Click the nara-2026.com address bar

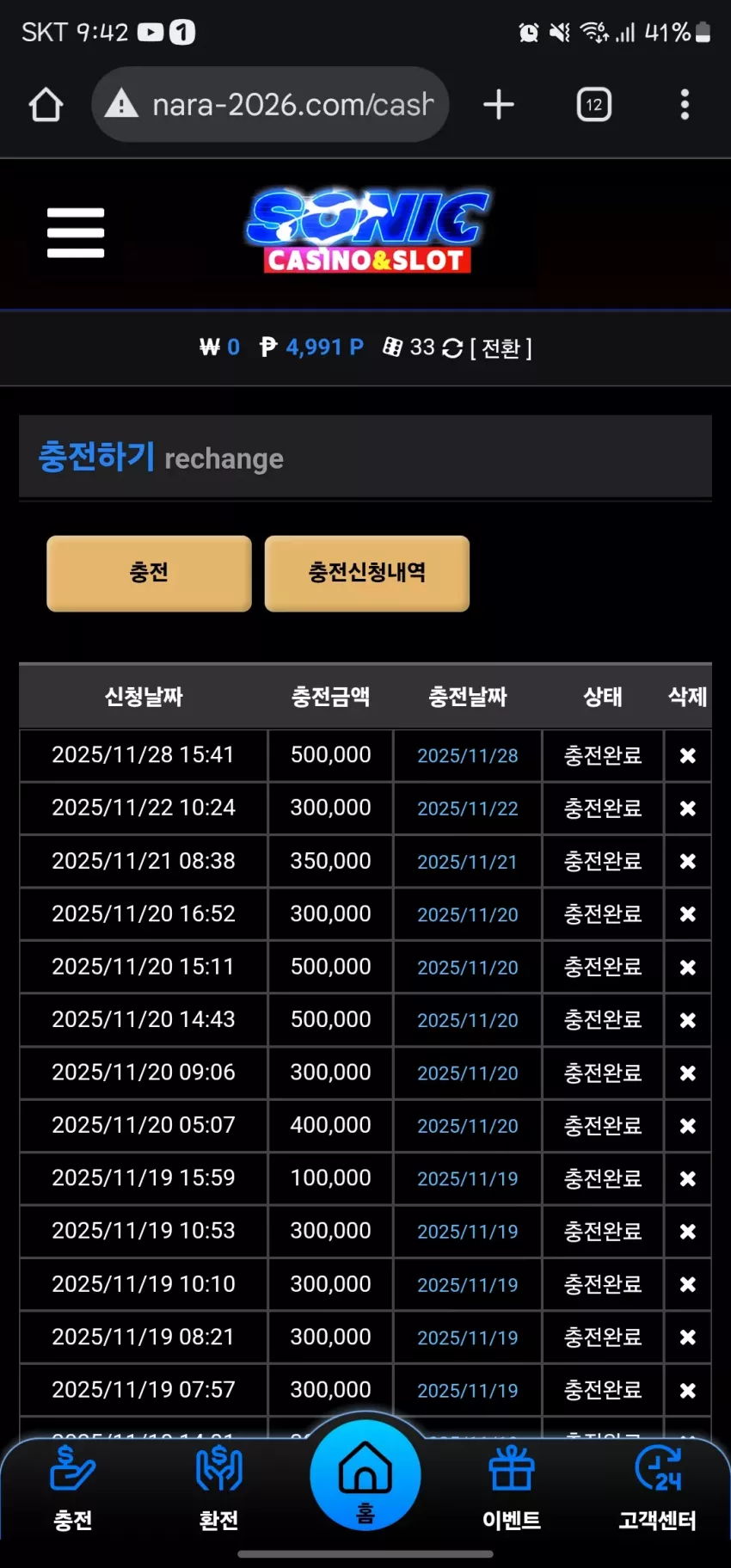tap(270, 105)
